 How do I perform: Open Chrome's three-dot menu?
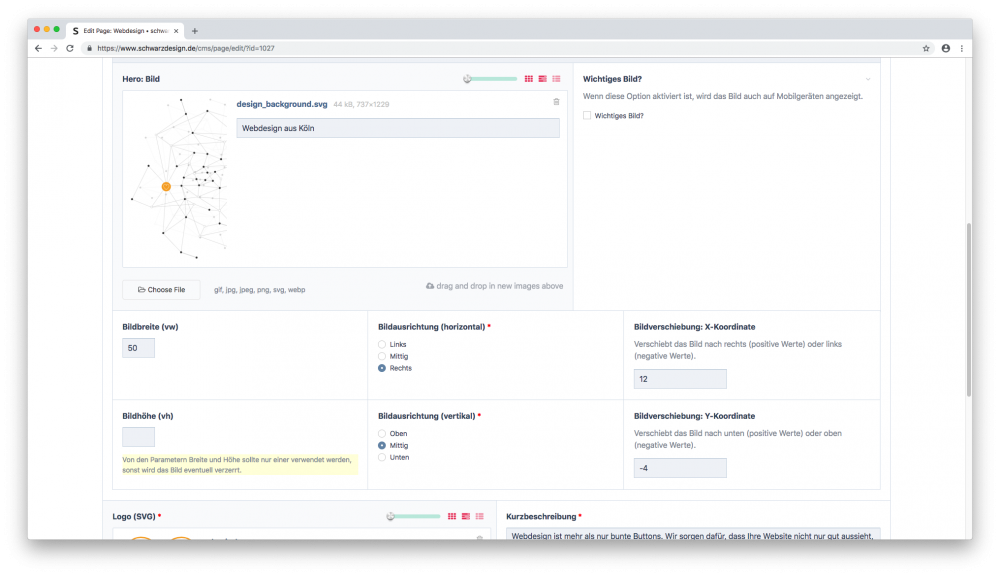click(x=961, y=48)
